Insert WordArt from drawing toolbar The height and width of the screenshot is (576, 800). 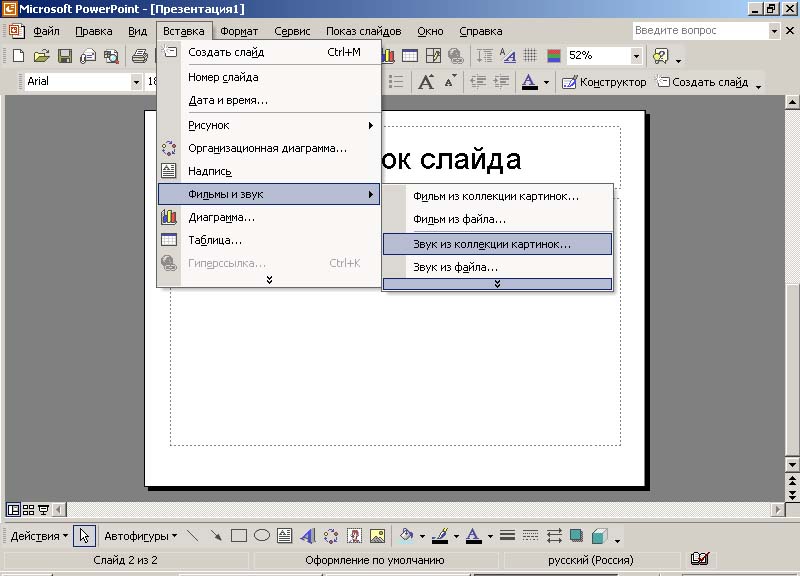coord(308,536)
